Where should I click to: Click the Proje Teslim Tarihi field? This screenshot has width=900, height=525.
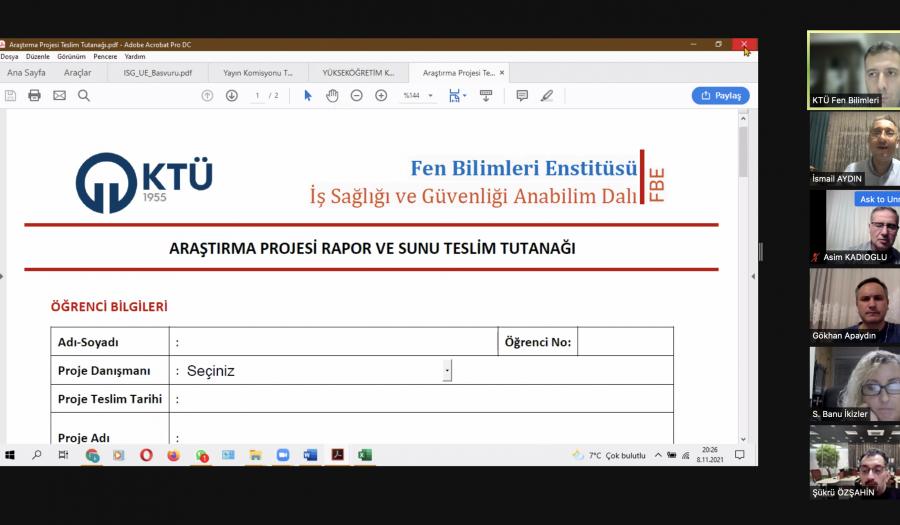[x=421, y=399]
